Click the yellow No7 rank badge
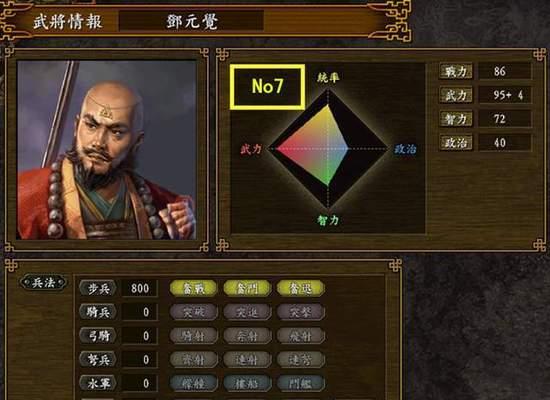Viewport: 550px width, 400px height. coord(267,87)
